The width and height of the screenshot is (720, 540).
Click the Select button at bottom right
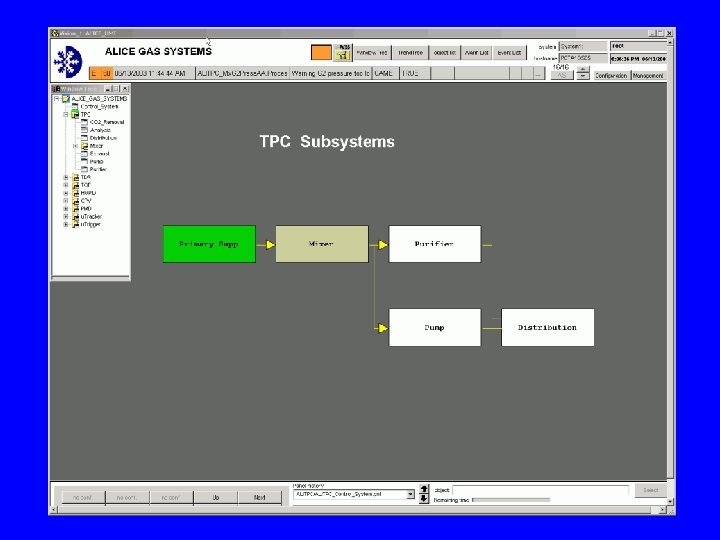pos(650,490)
